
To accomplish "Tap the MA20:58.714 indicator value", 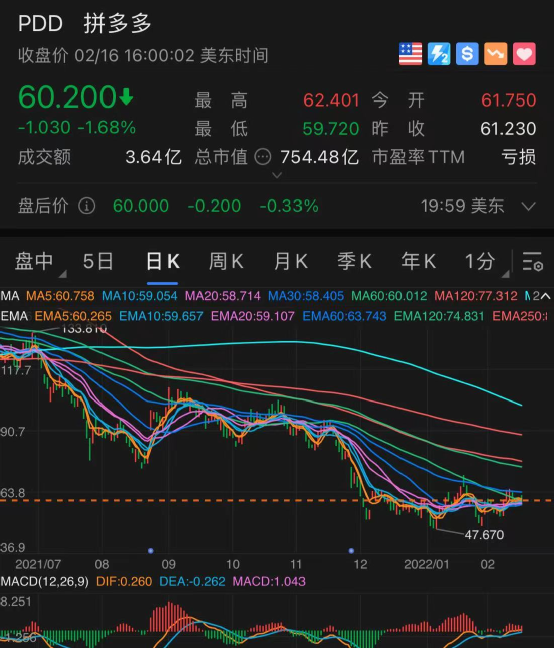I will pyautogui.click(x=223, y=296).
